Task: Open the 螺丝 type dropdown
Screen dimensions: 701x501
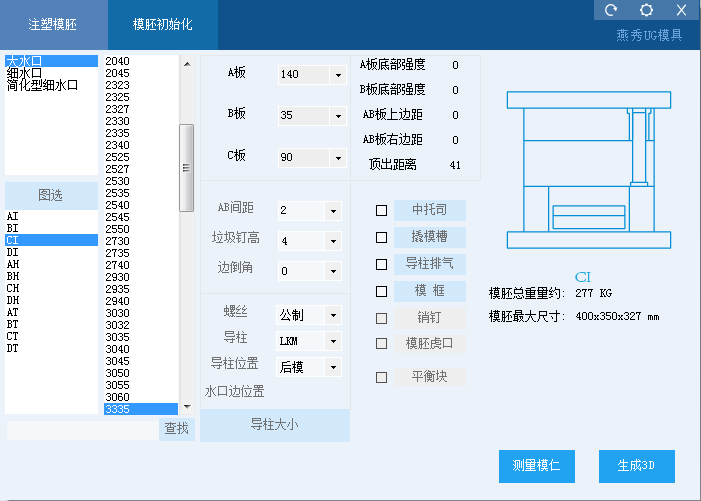Action: click(x=333, y=316)
